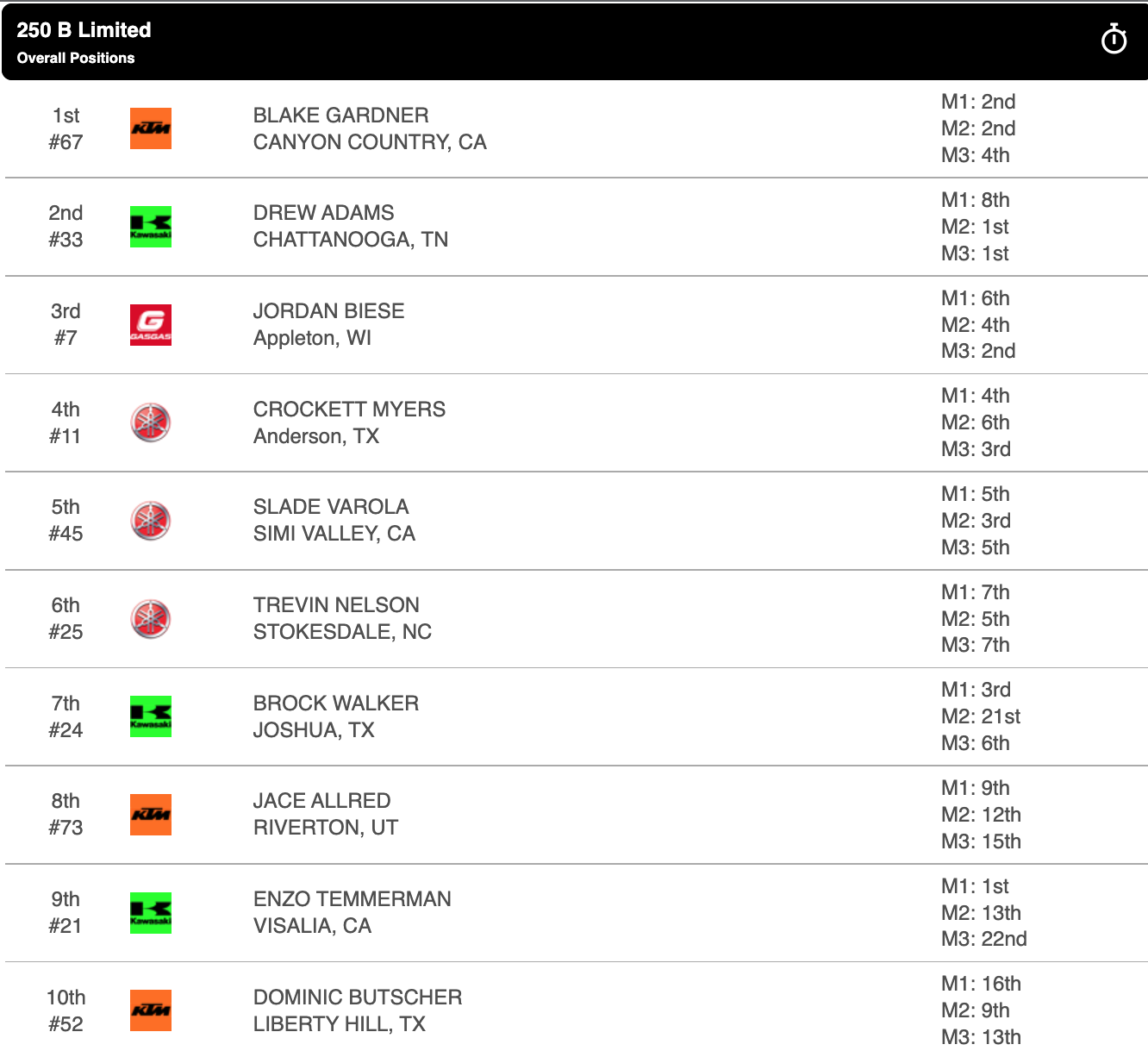
Task: Click Crockett Myers' 4th place #11 position
Action: point(66,422)
